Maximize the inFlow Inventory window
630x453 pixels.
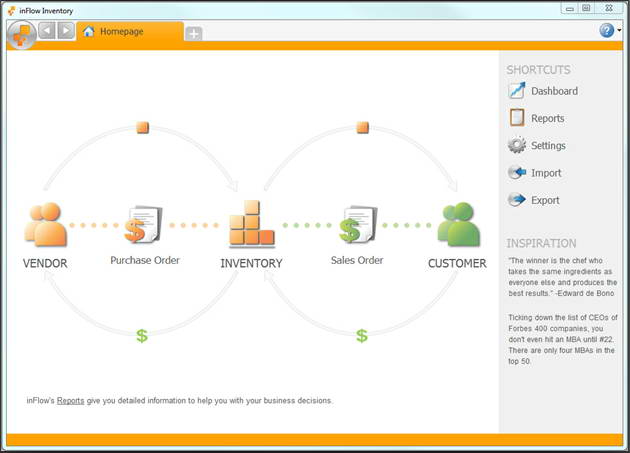[587, 8]
